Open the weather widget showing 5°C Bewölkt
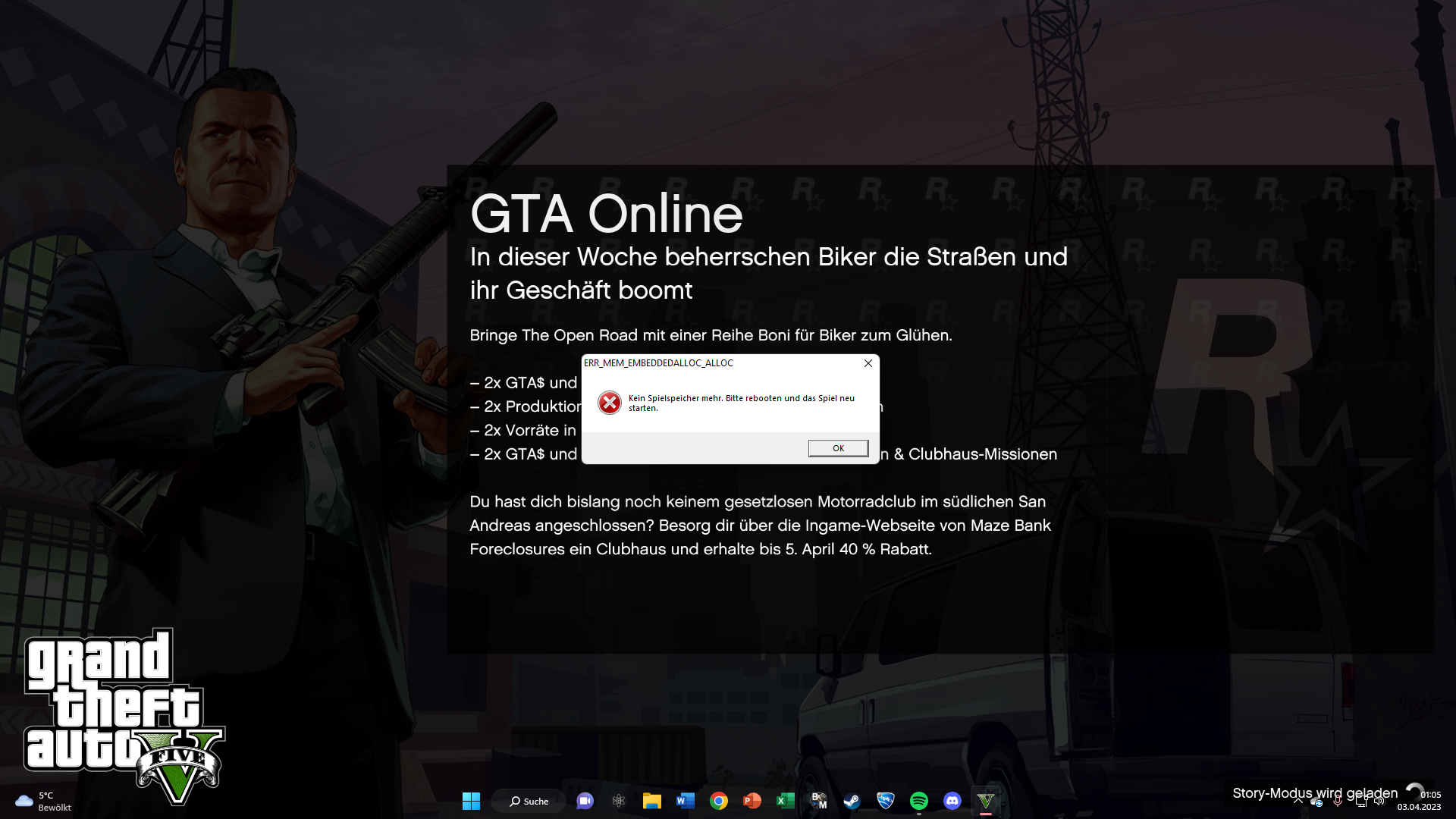Viewport: 1456px width, 819px height. coord(43,801)
